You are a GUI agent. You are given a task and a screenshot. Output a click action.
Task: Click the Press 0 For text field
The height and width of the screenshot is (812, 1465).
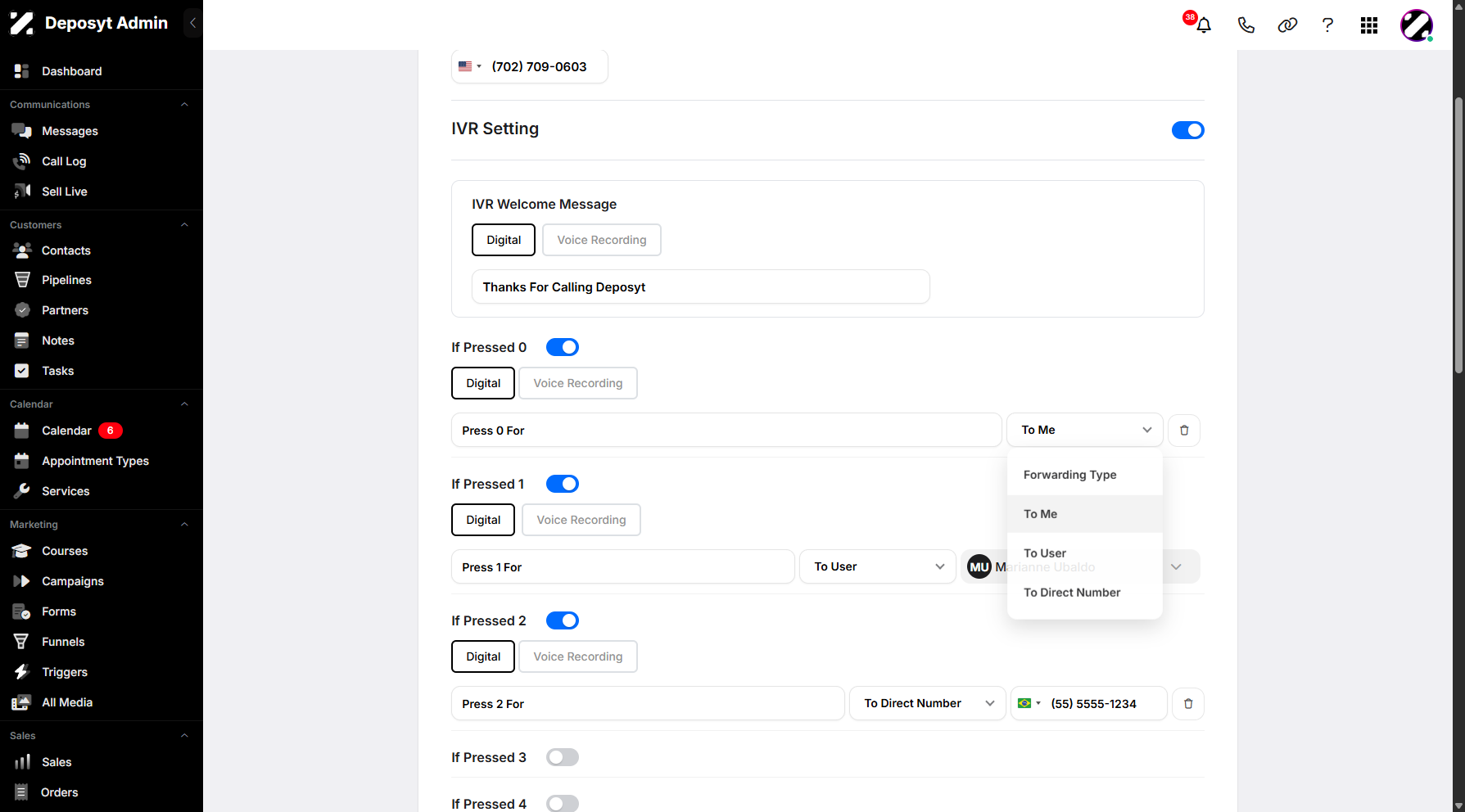(x=726, y=431)
